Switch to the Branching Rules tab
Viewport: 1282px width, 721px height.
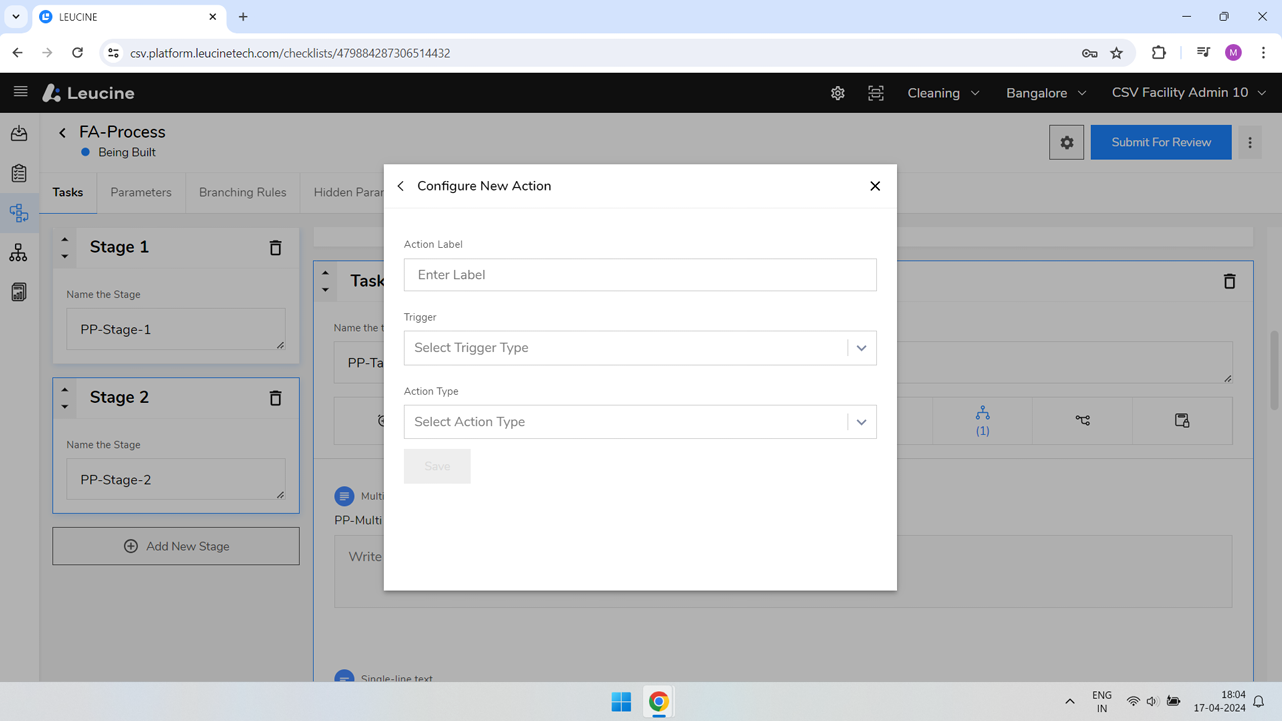click(242, 192)
